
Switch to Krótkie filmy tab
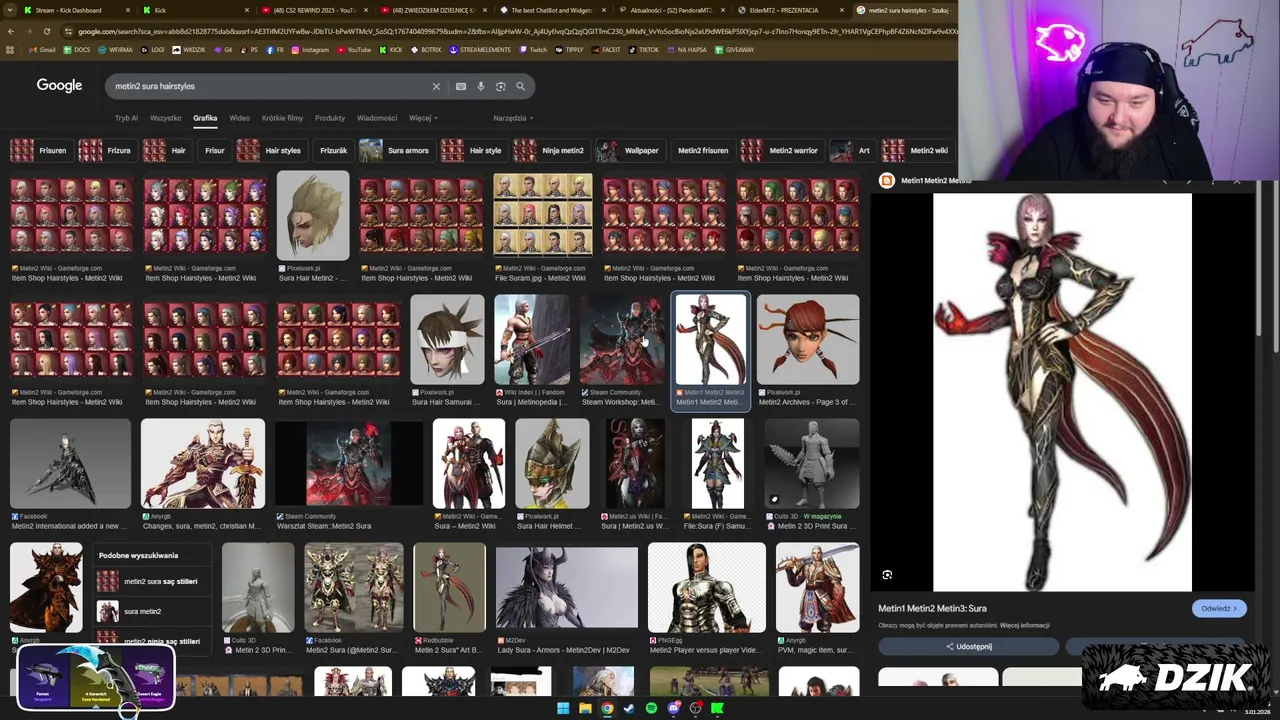point(282,118)
